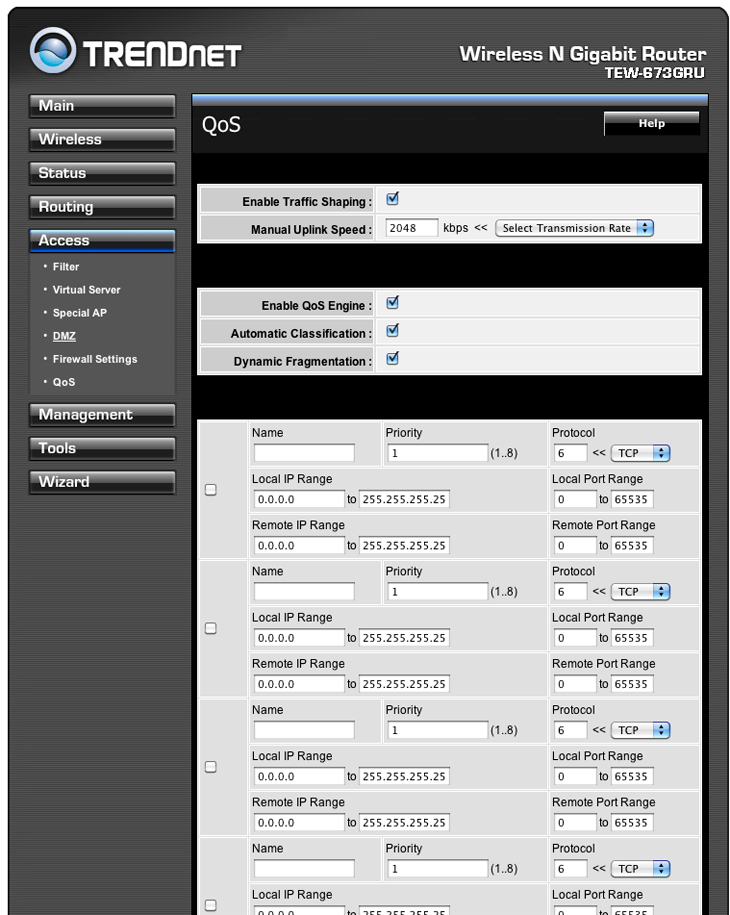Screen dimensions: 730x915
Task: Click the Manual Uplink Speed field
Action: tap(411, 228)
